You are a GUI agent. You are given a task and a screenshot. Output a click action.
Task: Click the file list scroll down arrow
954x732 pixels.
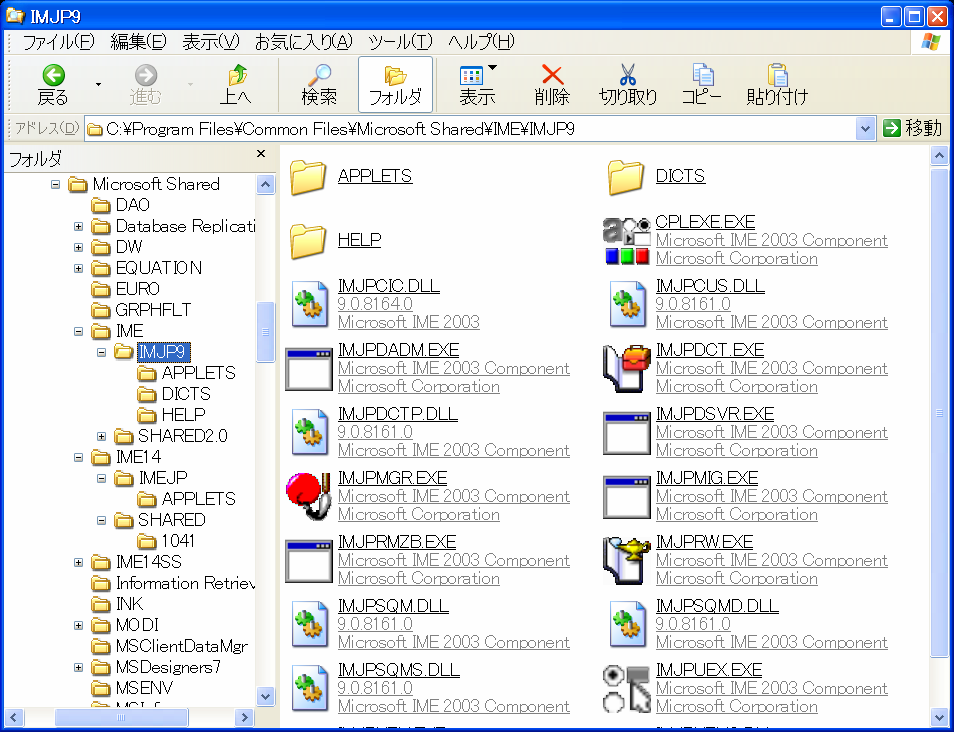point(939,717)
